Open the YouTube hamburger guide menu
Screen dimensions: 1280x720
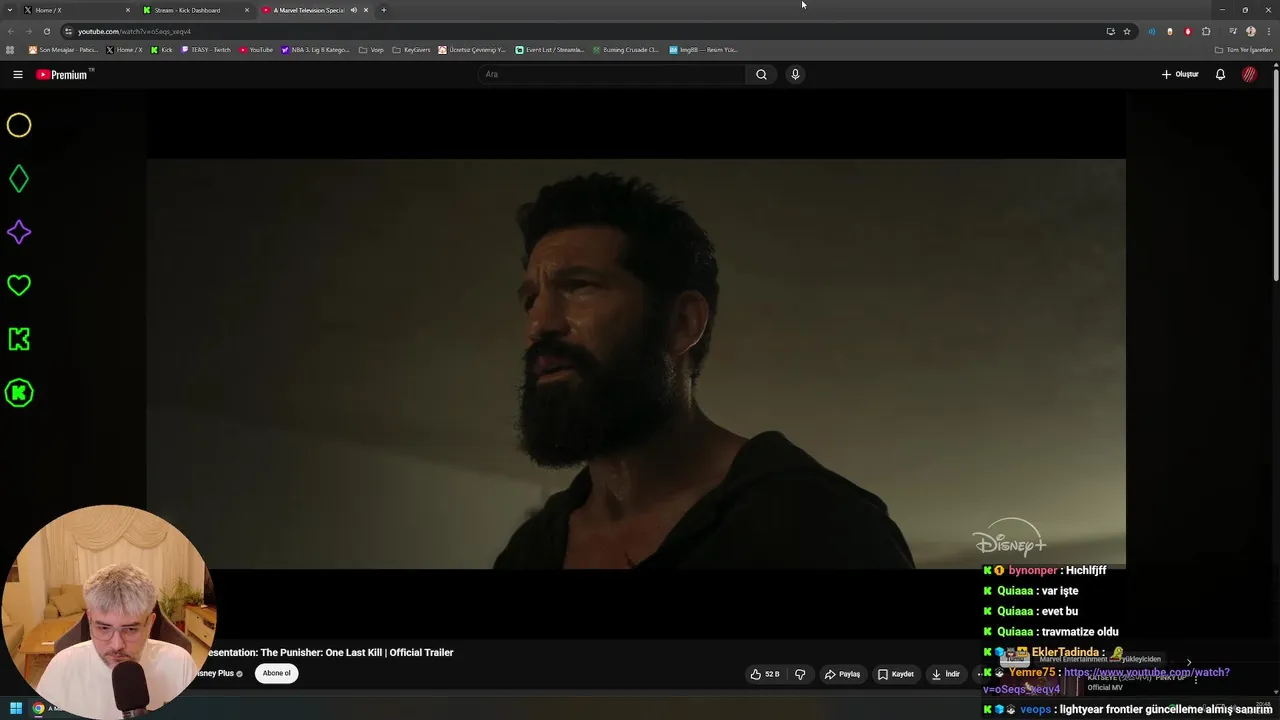click(x=18, y=74)
